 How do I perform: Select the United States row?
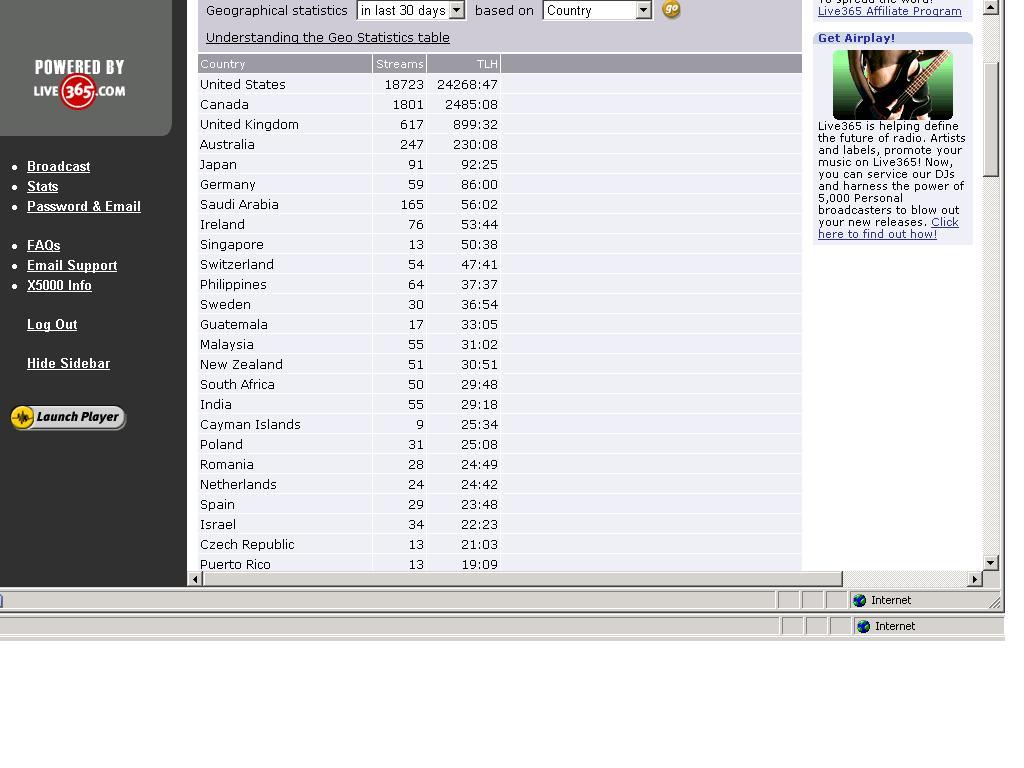pos(500,84)
